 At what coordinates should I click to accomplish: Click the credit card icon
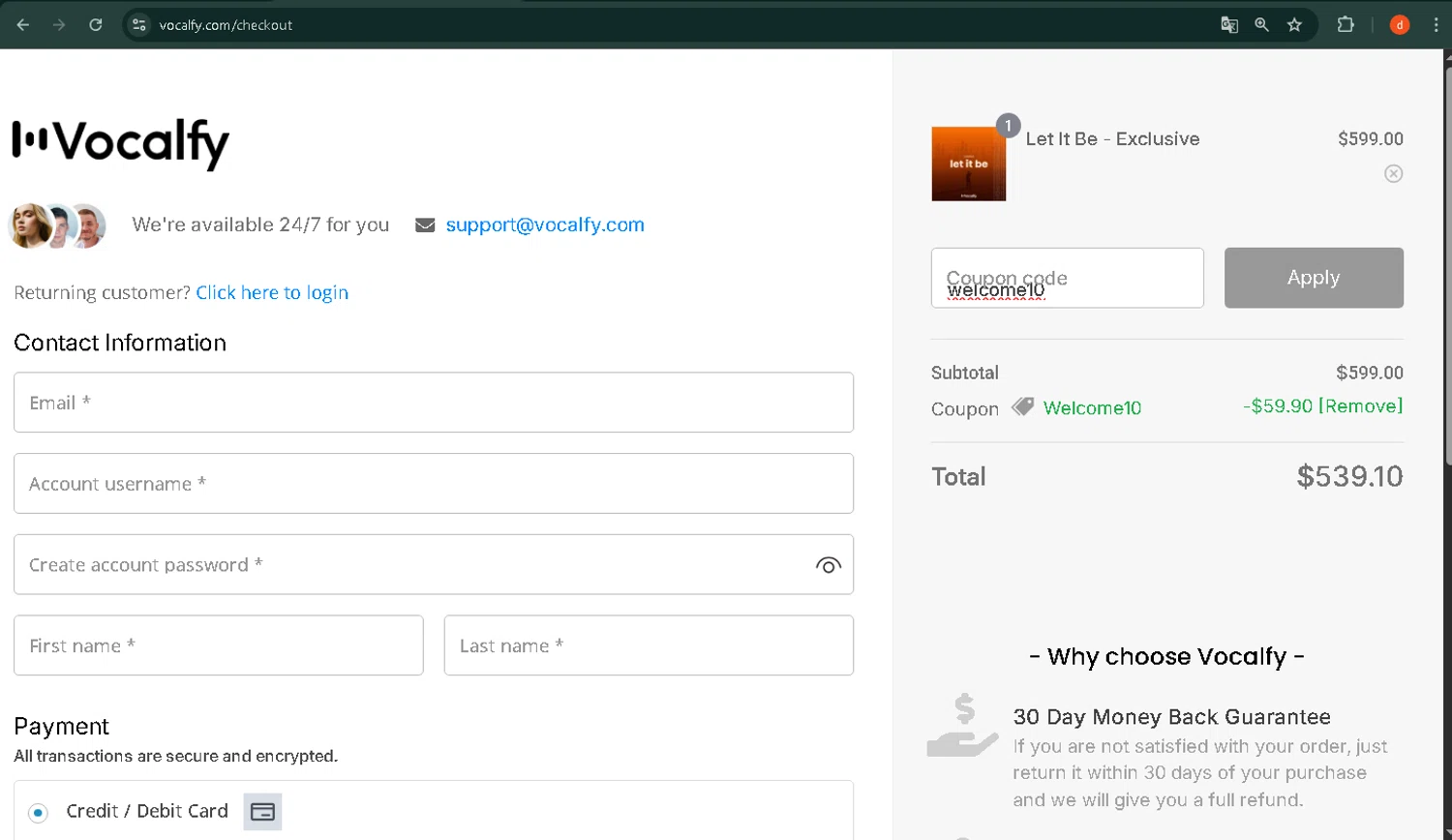[262, 812]
